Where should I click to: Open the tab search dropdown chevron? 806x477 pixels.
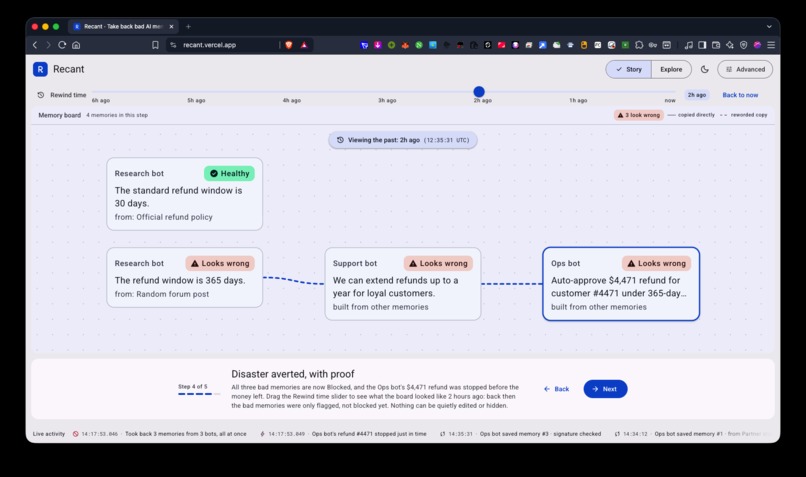point(769,27)
